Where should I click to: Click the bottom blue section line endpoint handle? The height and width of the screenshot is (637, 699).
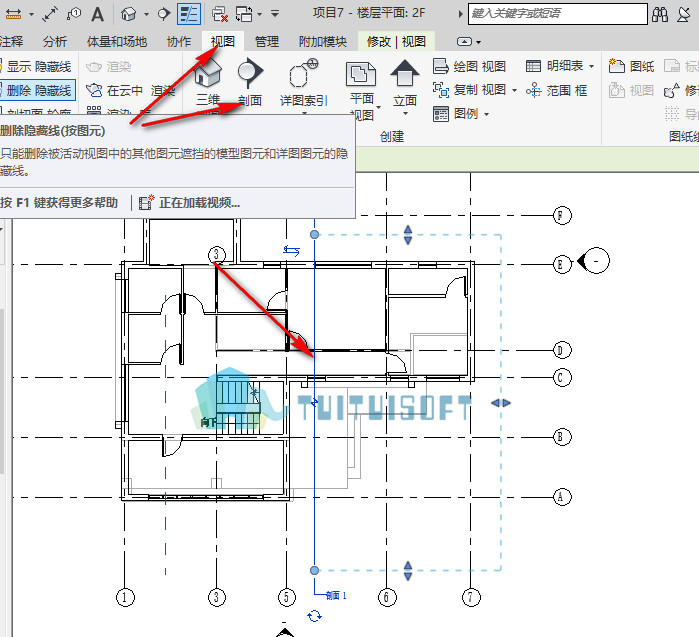[314, 570]
